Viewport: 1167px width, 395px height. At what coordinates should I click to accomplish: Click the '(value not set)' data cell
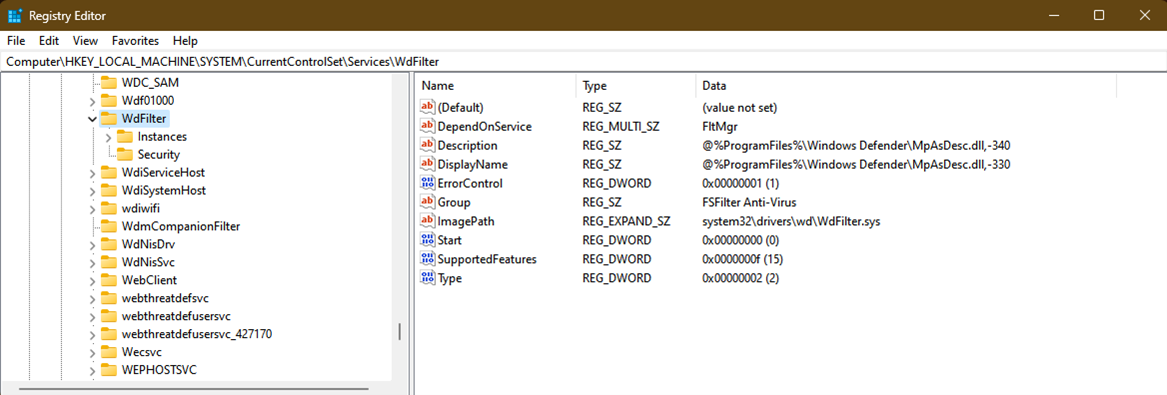point(740,107)
